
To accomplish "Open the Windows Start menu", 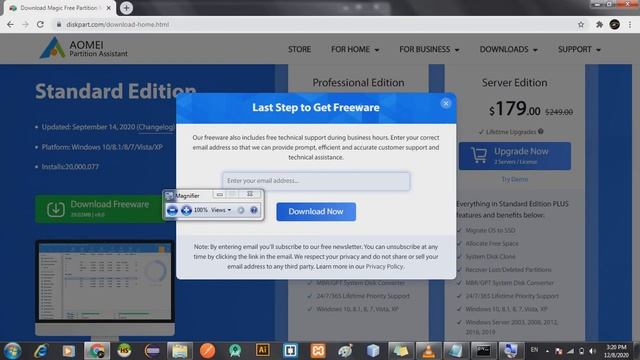I will click(13, 351).
